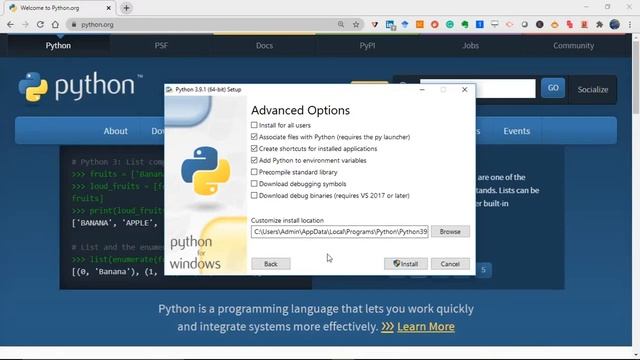The height and width of the screenshot is (360, 640).
Task: Uncheck Add Python to environment variables
Action: click(254, 160)
